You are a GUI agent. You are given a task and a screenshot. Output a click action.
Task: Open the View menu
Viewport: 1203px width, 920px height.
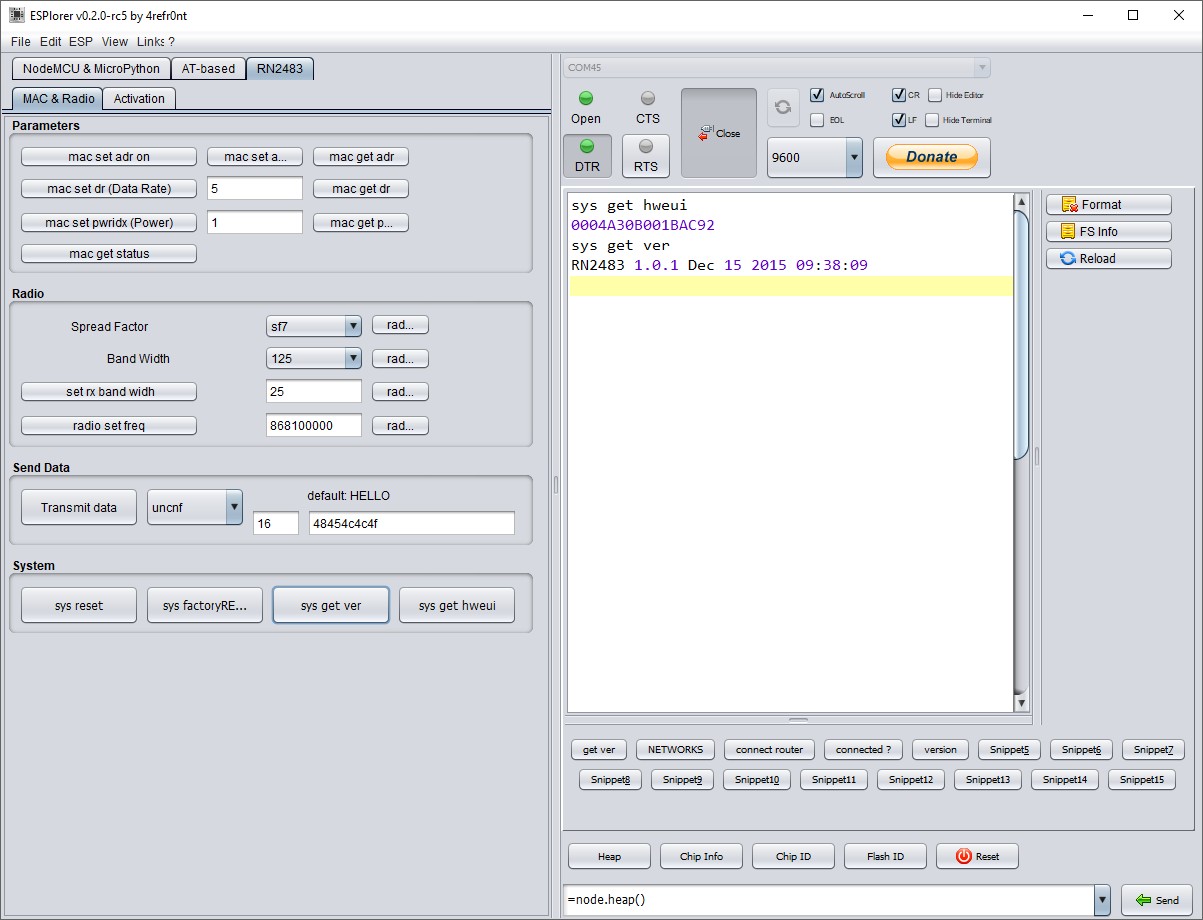point(115,41)
